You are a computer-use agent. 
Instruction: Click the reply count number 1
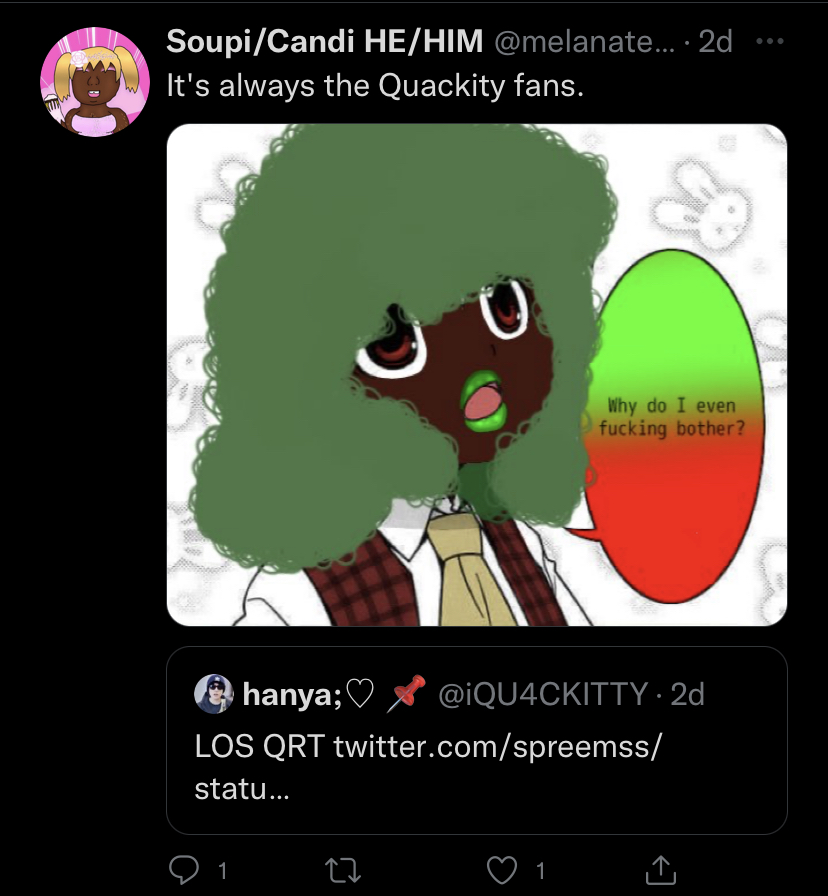[223, 871]
